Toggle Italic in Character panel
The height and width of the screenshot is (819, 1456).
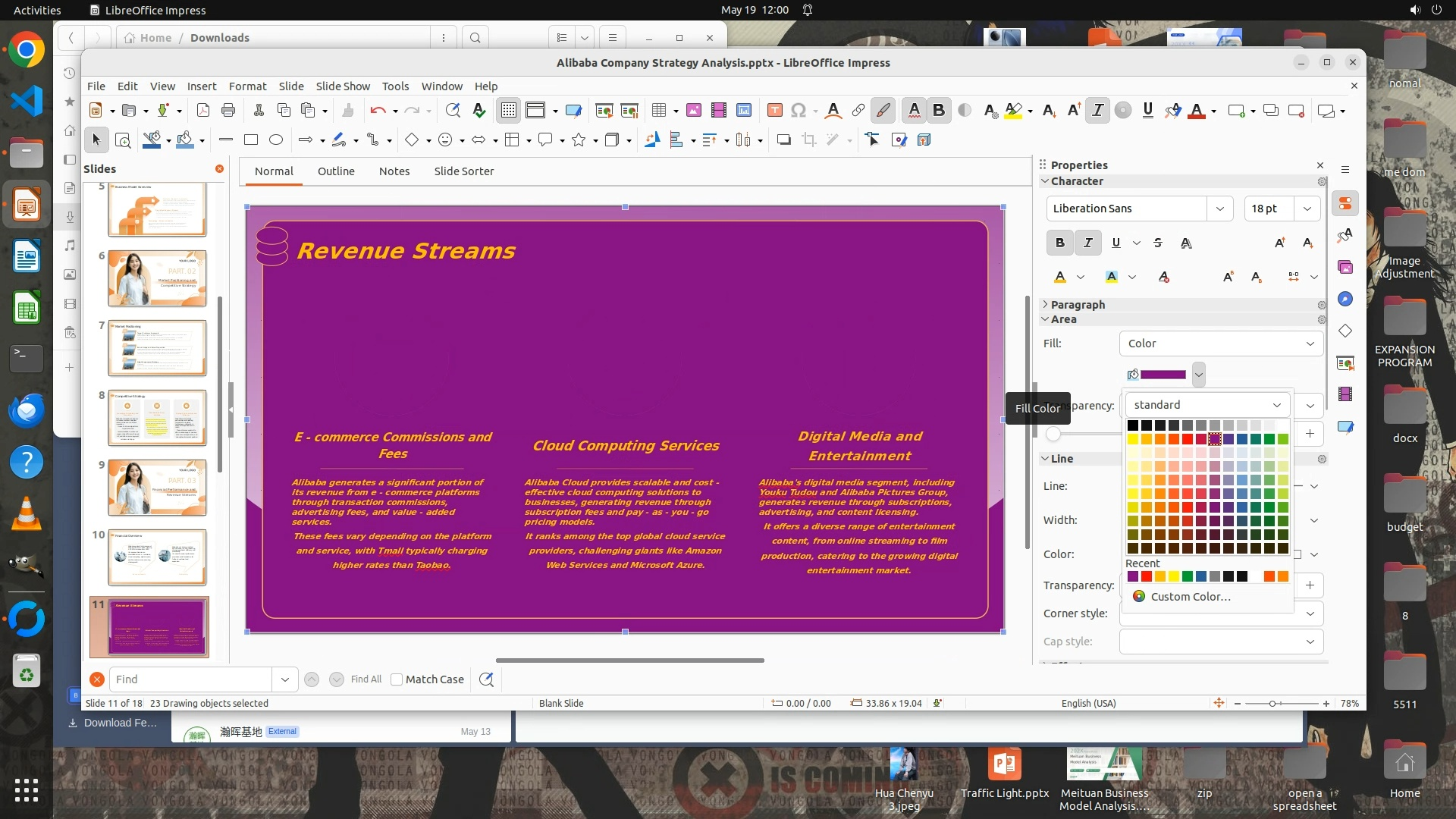[1087, 243]
